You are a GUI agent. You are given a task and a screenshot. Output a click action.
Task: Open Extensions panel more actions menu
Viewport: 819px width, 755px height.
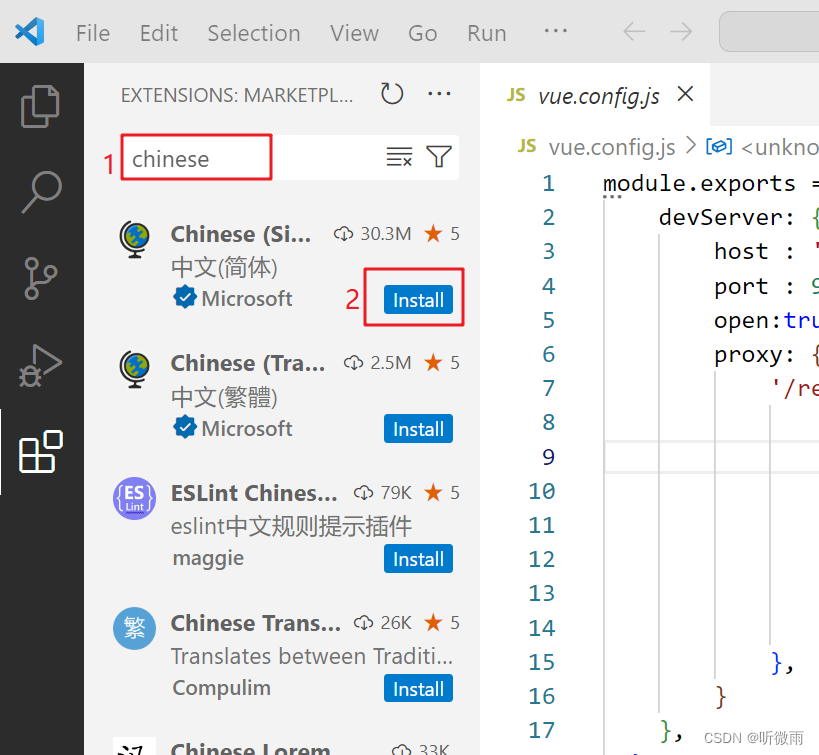[439, 94]
